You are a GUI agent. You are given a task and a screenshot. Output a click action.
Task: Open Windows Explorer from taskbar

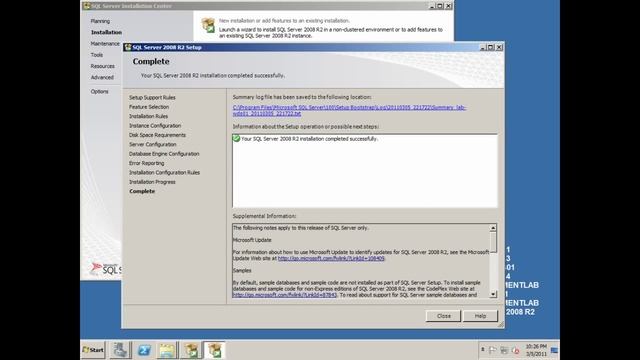tap(167, 350)
